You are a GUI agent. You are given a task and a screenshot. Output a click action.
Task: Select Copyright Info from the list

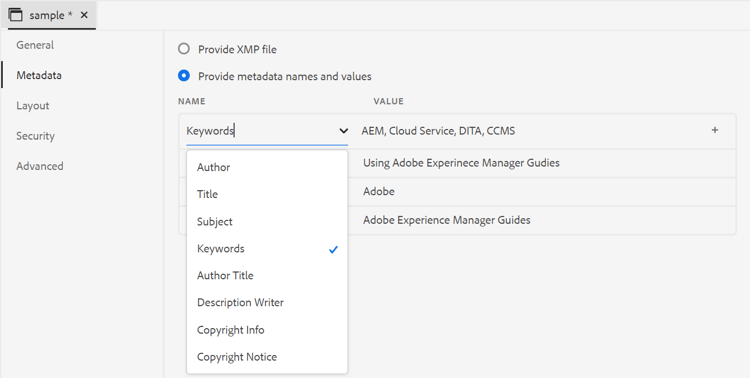coord(267,330)
